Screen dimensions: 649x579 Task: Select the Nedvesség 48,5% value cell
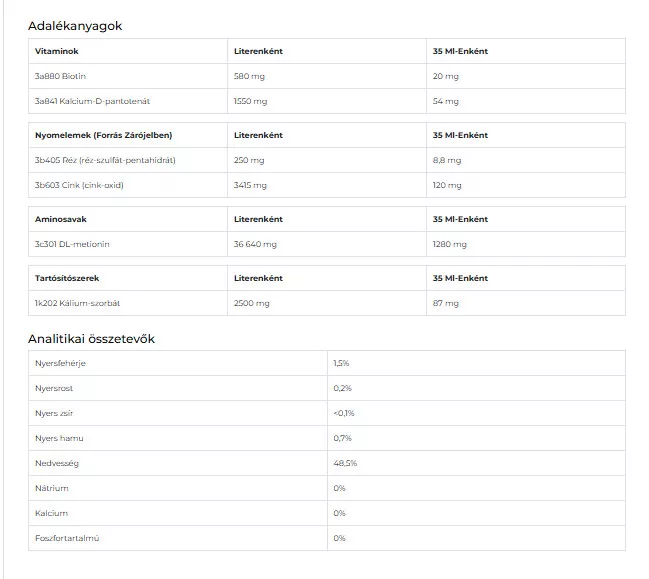pos(345,463)
